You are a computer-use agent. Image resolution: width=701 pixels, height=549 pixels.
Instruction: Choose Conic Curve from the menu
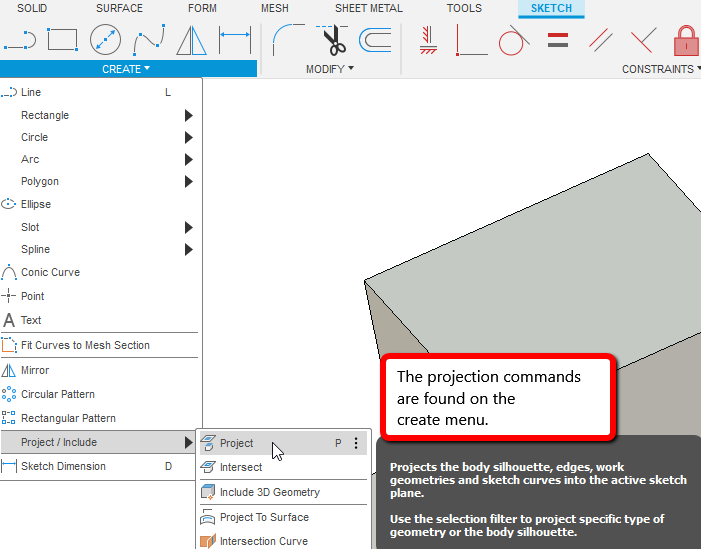(99, 272)
